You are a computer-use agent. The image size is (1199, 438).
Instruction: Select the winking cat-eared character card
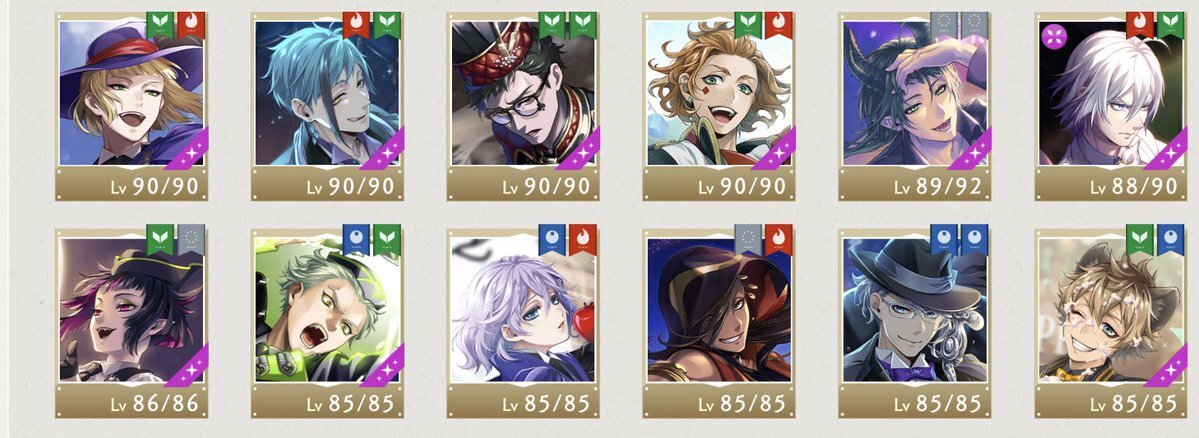click(1110, 321)
